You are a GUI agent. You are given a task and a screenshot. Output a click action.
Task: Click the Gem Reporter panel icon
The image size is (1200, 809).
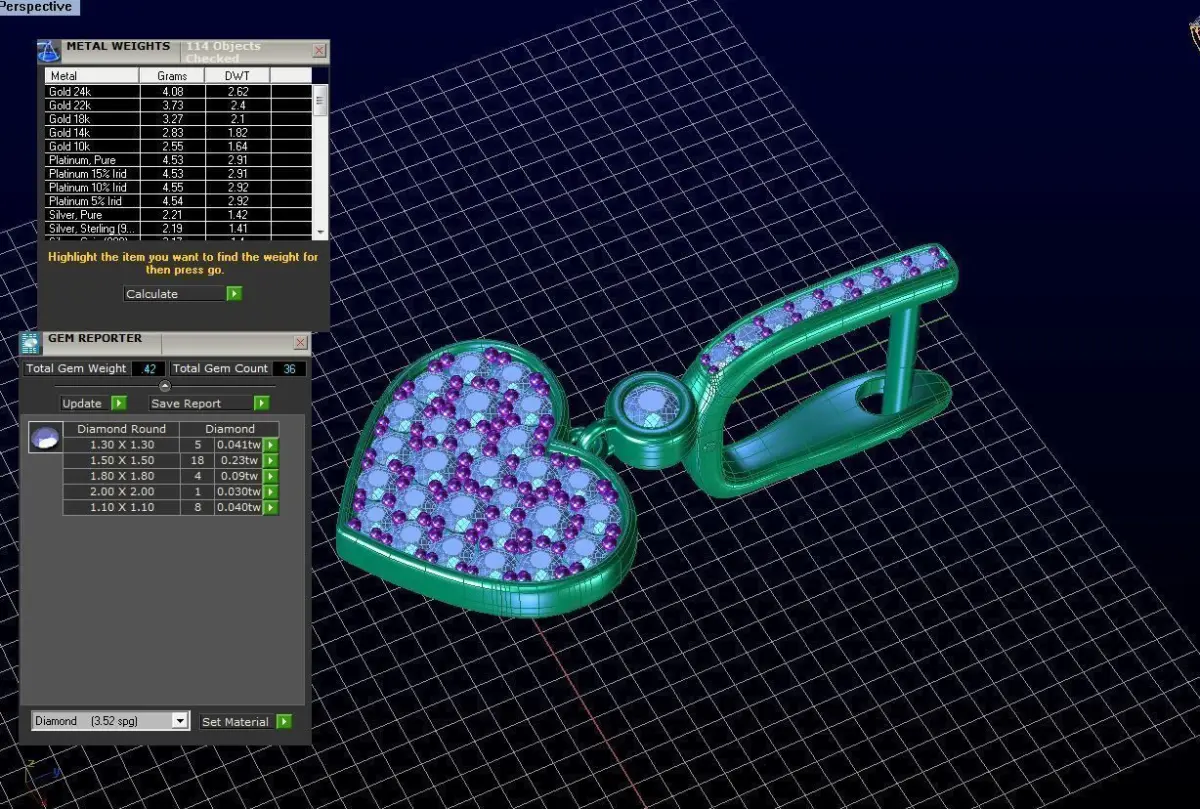click(30, 343)
